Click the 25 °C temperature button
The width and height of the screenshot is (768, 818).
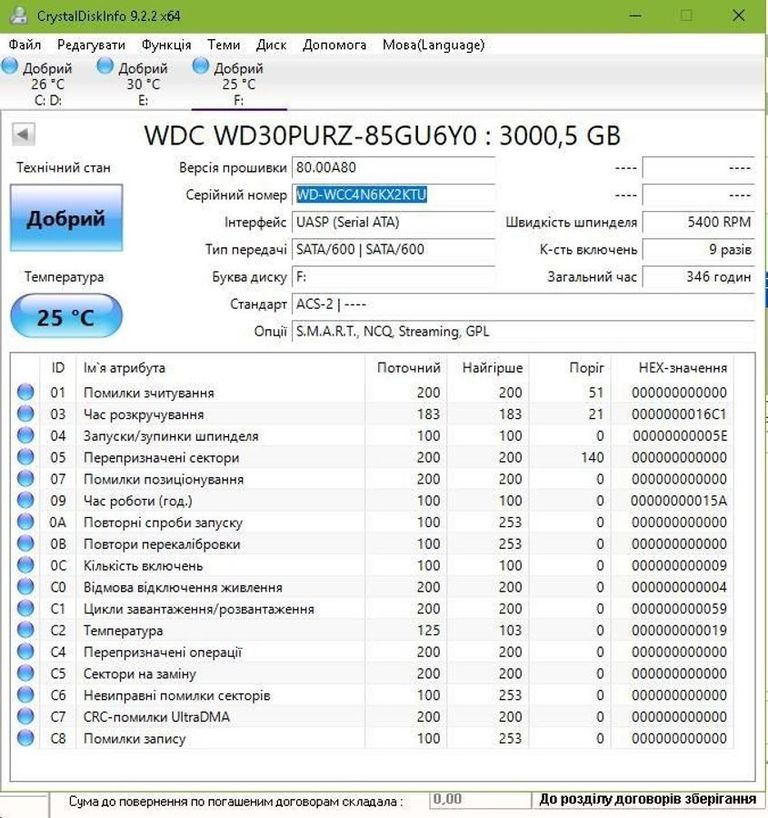(x=66, y=318)
